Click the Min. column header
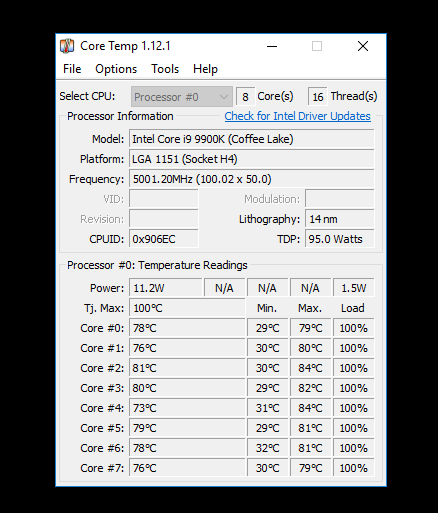438x513 pixels. click(267, 308)
